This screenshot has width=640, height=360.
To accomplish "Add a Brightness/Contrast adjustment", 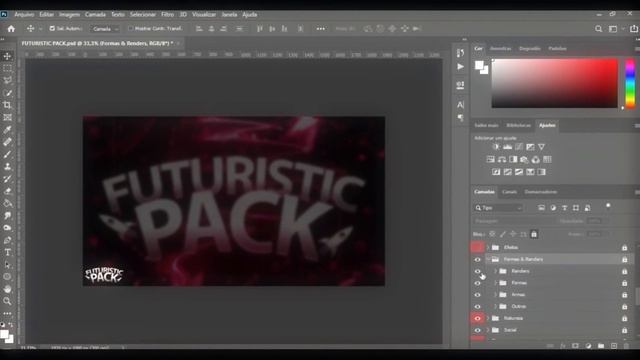I will (496, 147).
